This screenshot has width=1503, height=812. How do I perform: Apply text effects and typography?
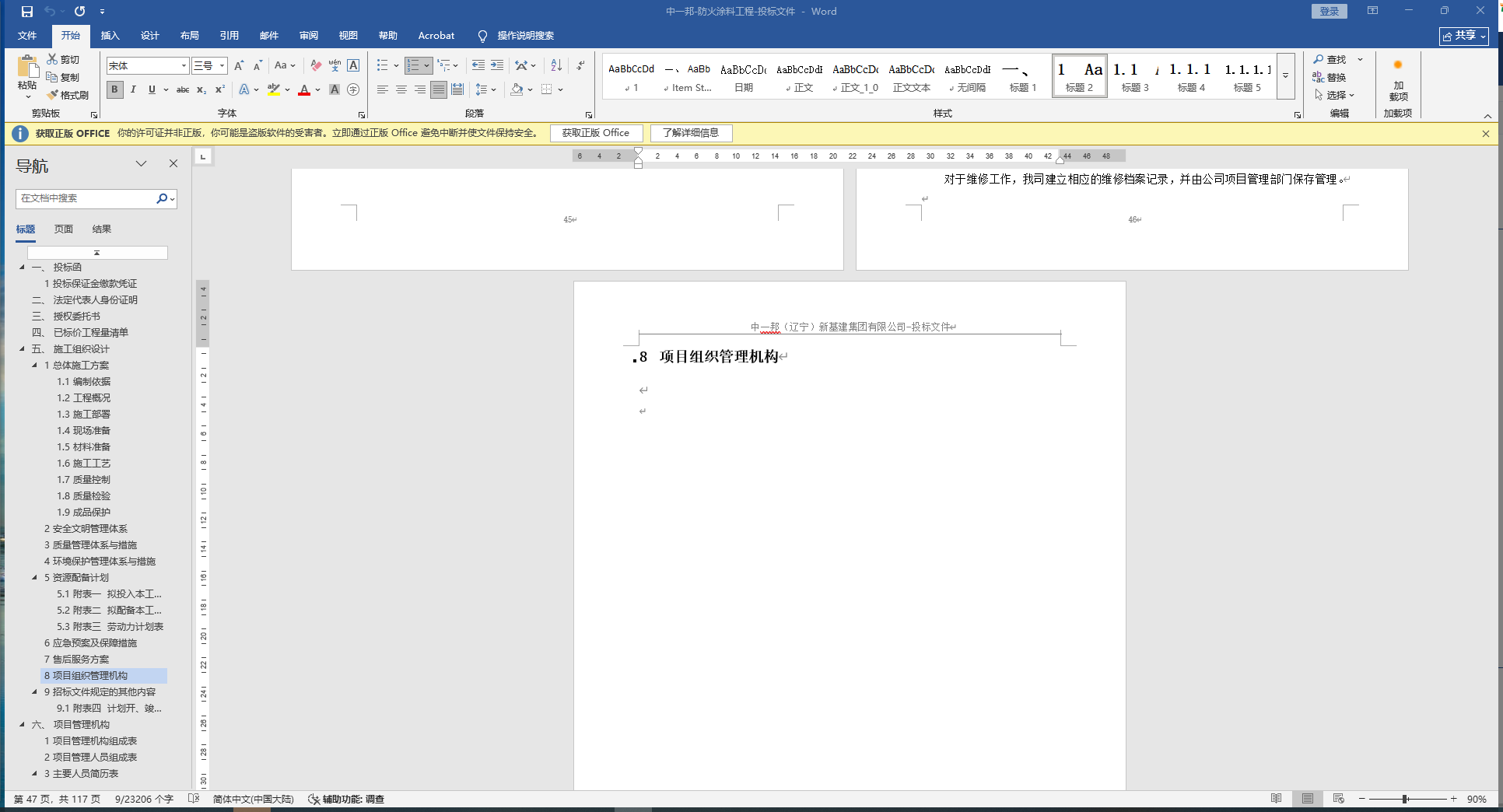(244, 89)
